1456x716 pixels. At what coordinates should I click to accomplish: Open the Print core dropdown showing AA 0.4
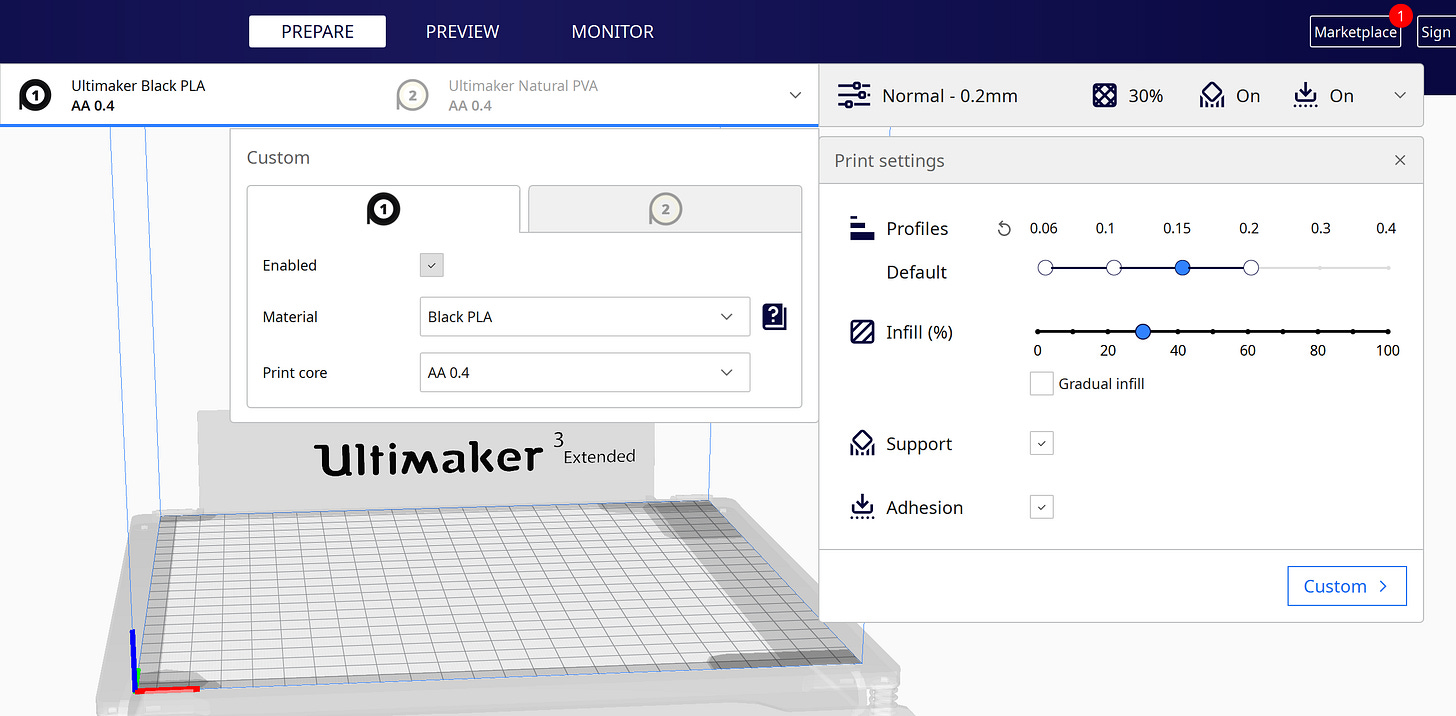point(584,372)
